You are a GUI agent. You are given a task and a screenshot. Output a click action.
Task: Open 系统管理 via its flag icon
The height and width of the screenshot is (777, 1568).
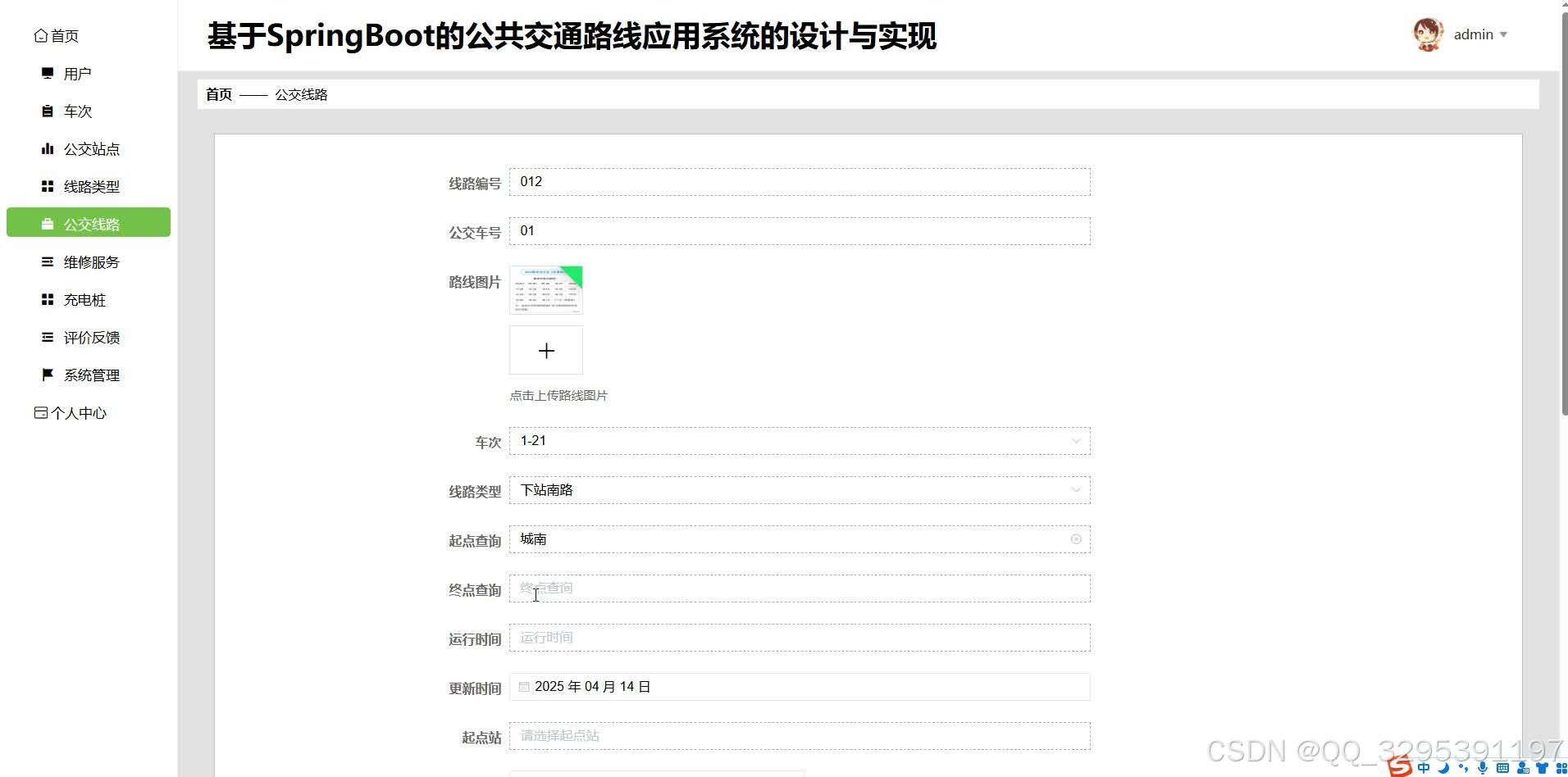coord(48,375)
